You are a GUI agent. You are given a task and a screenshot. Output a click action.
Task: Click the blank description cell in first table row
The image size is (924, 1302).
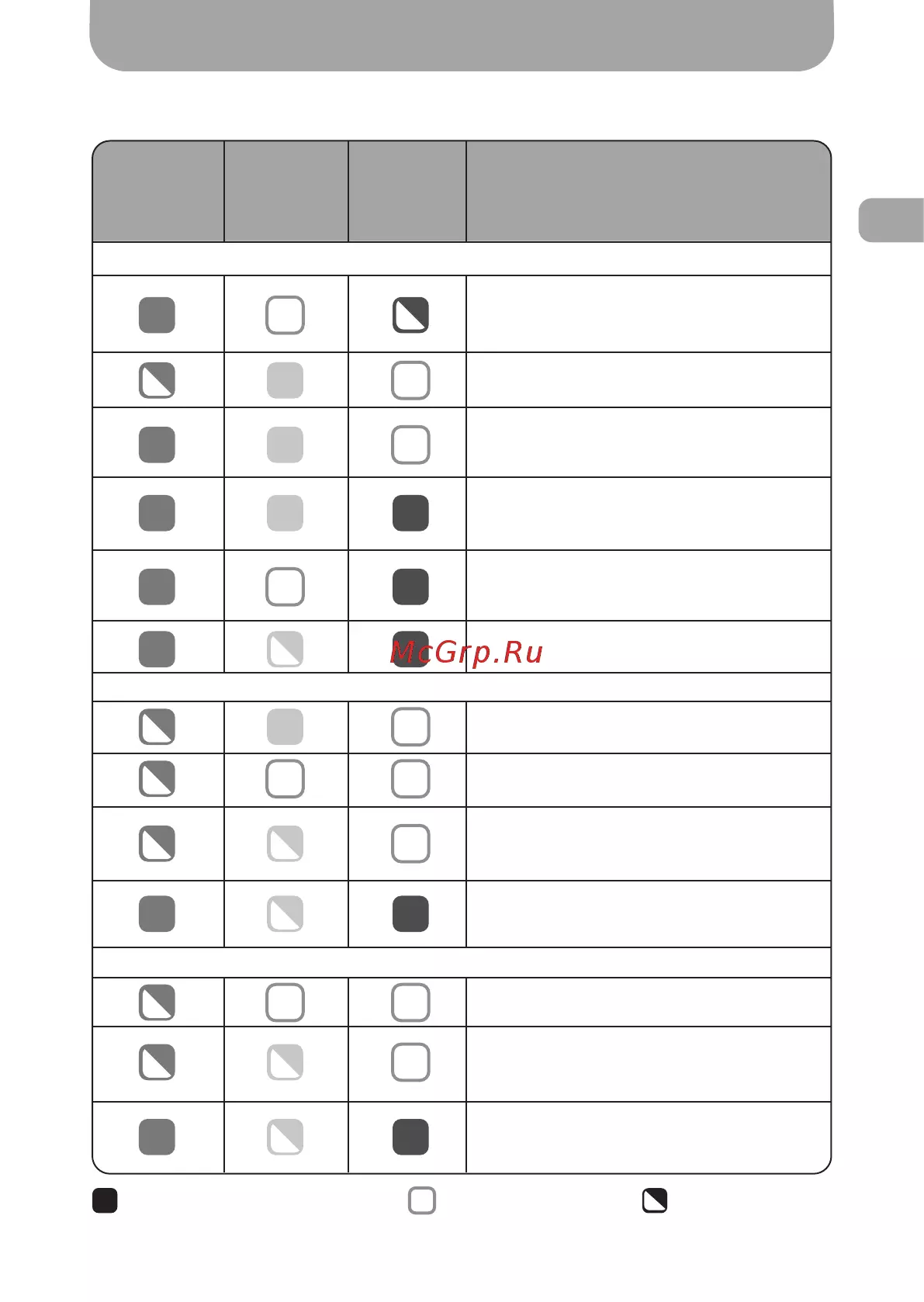tap(648, 314)
